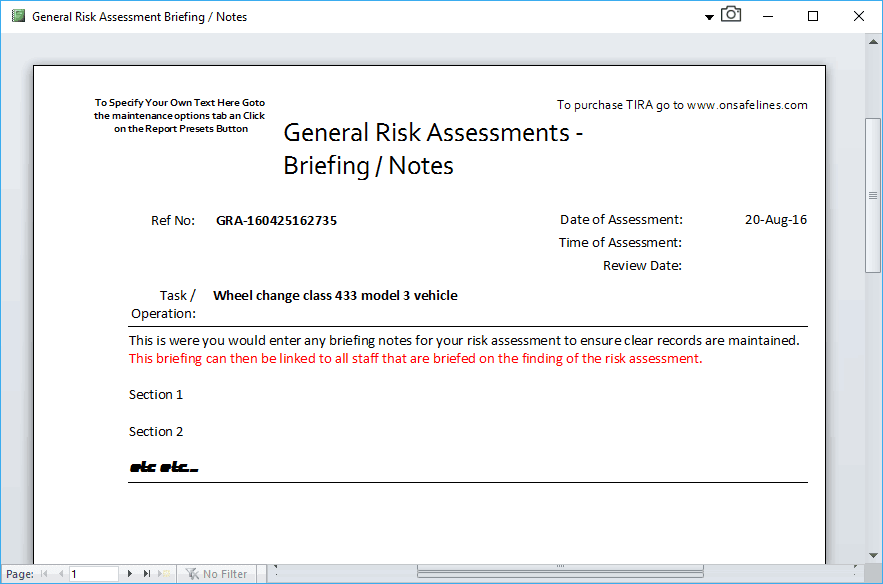
Task: Click the 'Date of Assessment:' label
Action: point(621,220)
